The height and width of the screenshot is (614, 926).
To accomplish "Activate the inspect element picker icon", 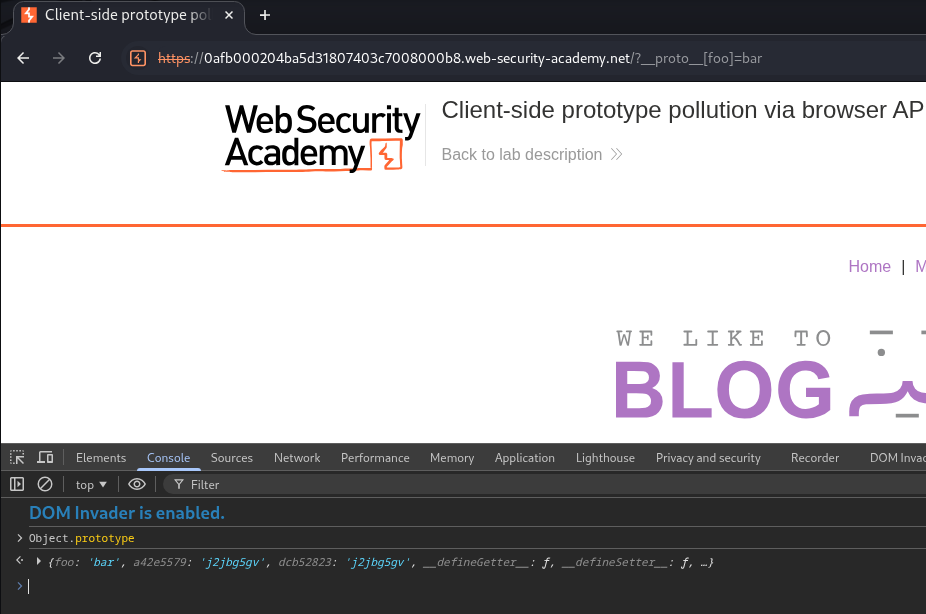I will 17,458.
